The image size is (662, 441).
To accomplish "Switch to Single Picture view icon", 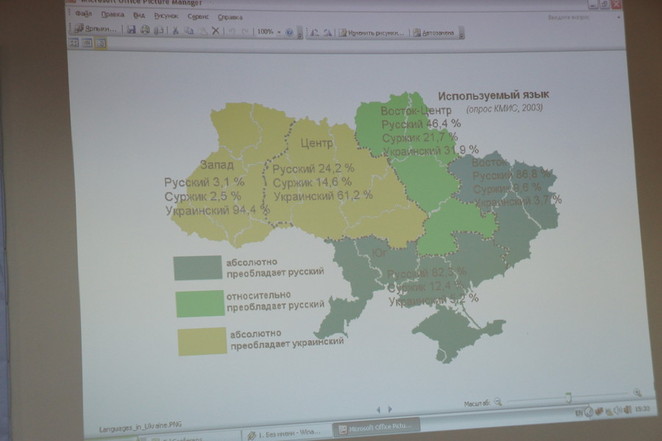I will [99, 43].
